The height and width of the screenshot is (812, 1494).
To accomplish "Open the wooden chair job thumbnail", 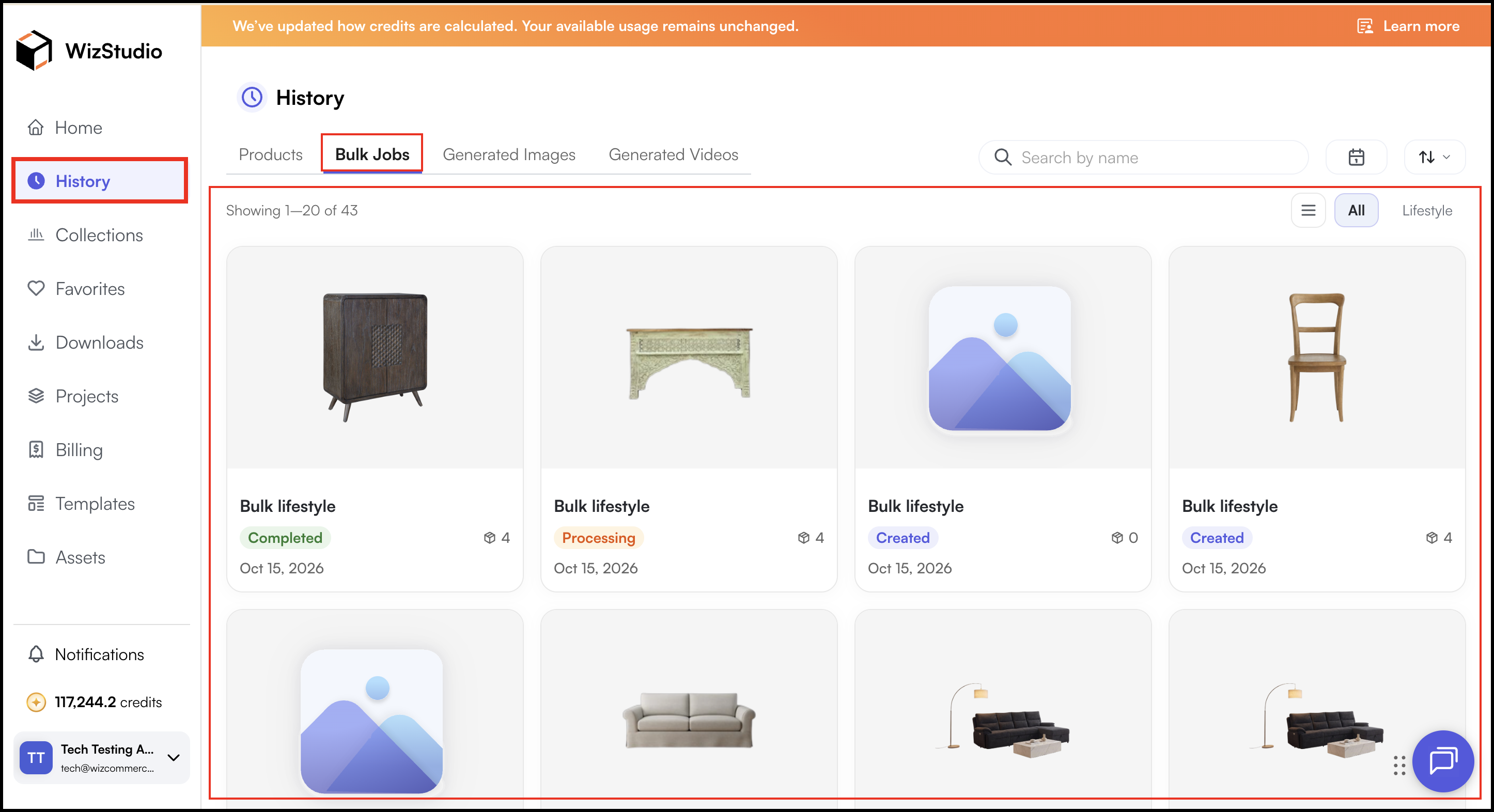I will pos(1317,357).
